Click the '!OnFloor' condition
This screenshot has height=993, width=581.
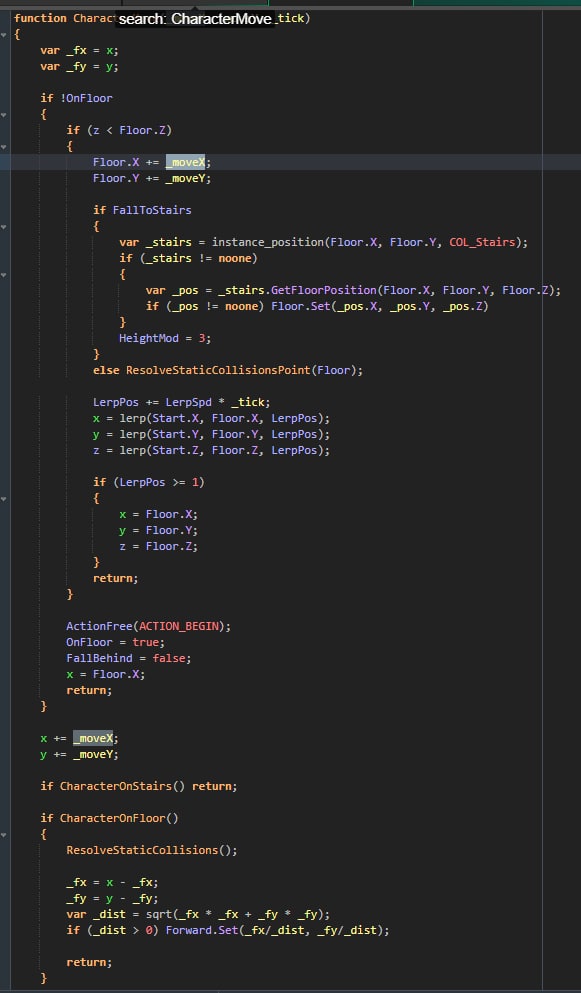pos(86,98)
